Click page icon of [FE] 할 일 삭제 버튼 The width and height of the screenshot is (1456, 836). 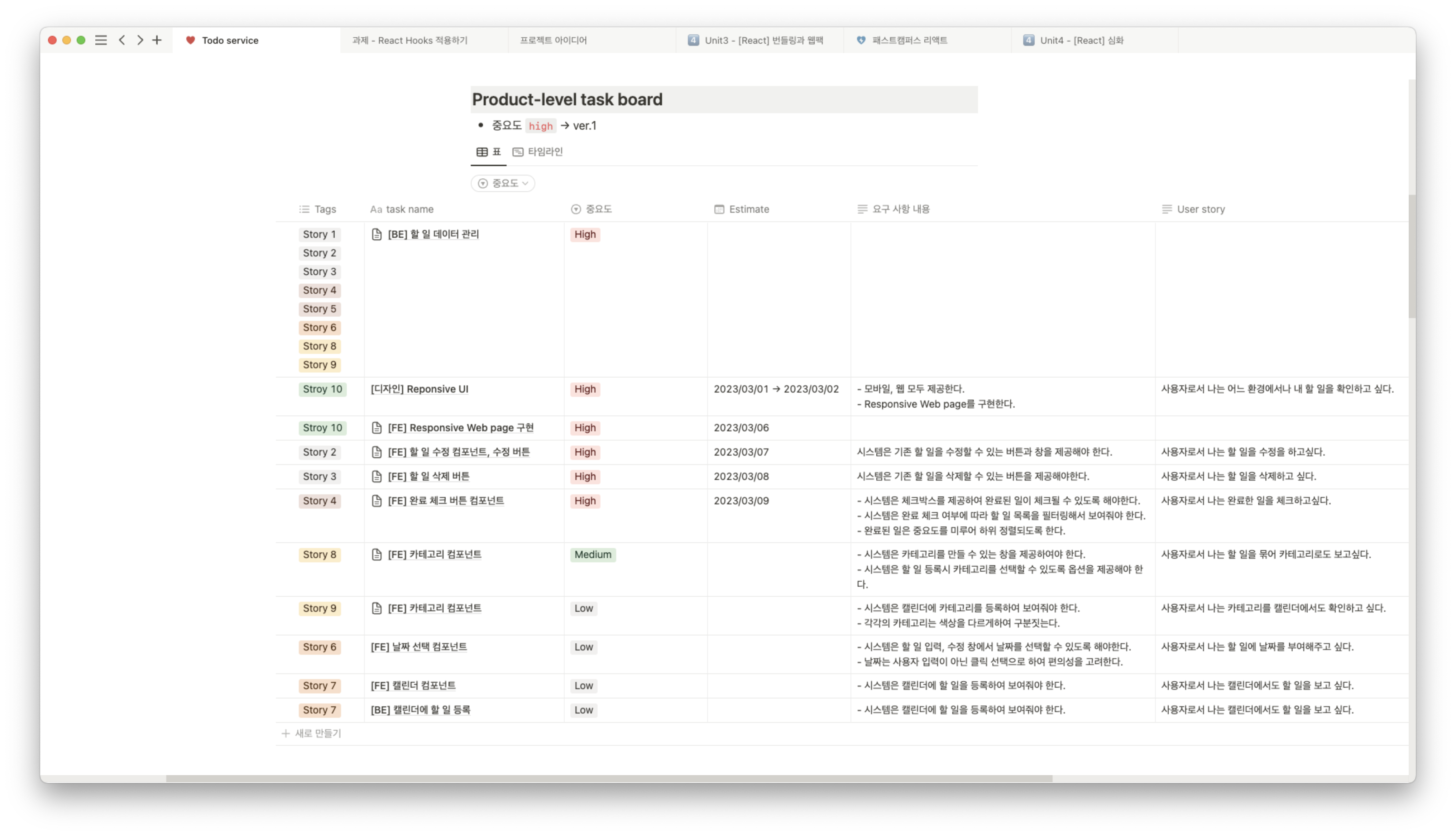click(377, 477)
